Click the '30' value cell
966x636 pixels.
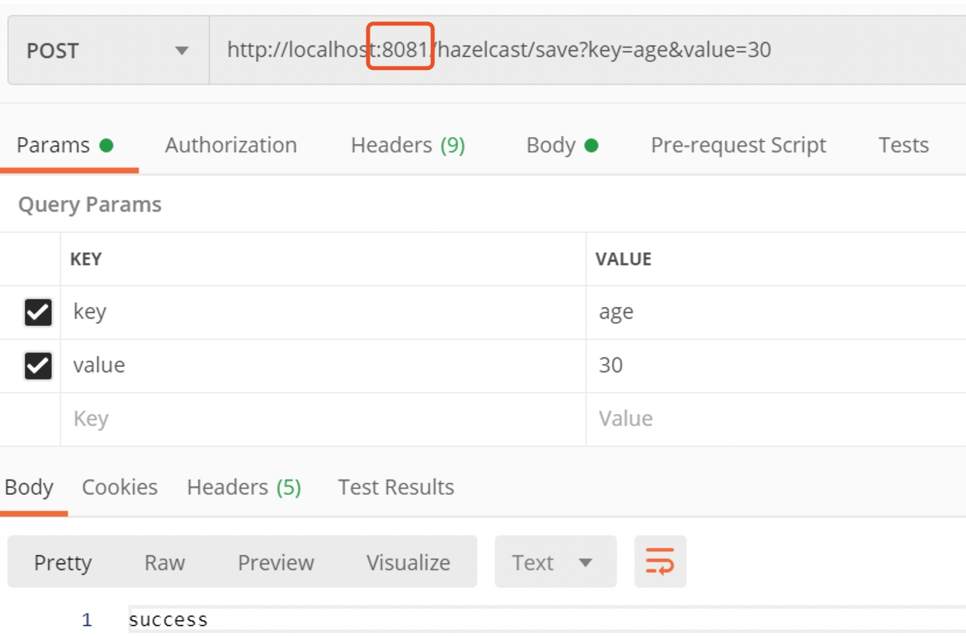pyautogui.click(x=776, y=365)
